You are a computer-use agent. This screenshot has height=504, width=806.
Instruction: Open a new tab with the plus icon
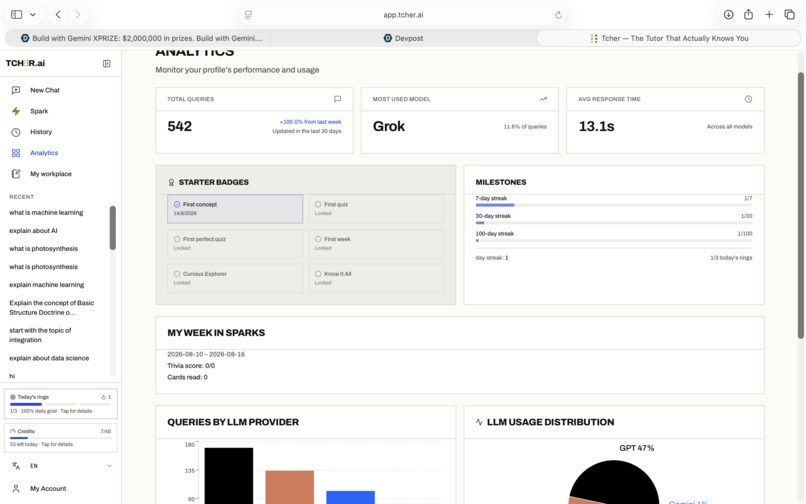coord(769,14)
